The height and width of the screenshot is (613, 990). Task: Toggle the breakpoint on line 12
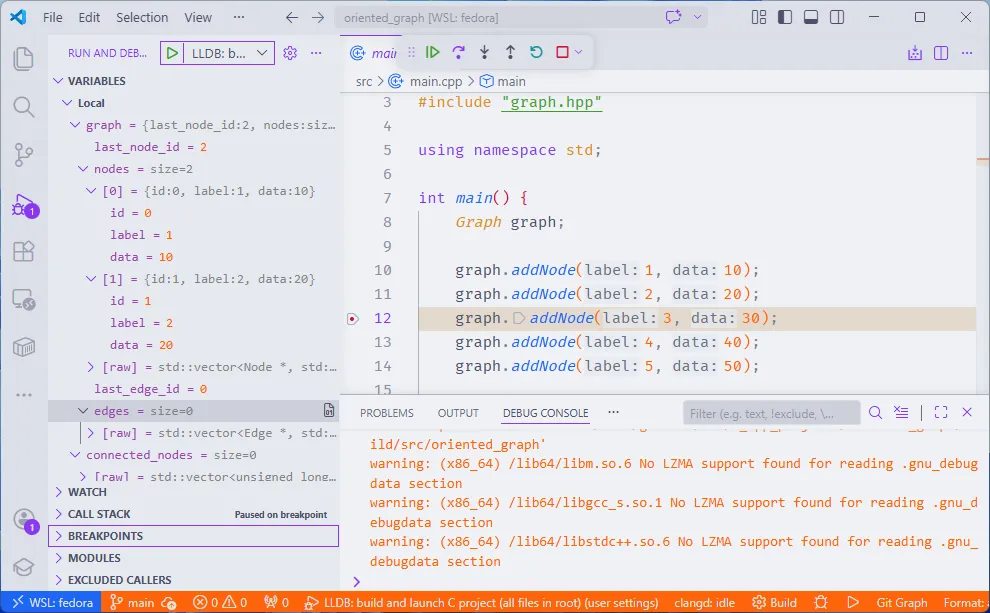click(x=352, y=318)
